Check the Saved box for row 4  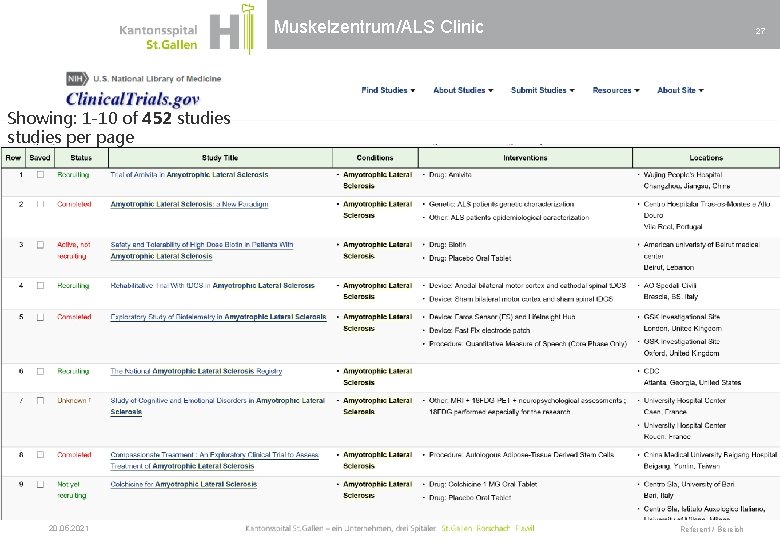[x=40, y=285]
